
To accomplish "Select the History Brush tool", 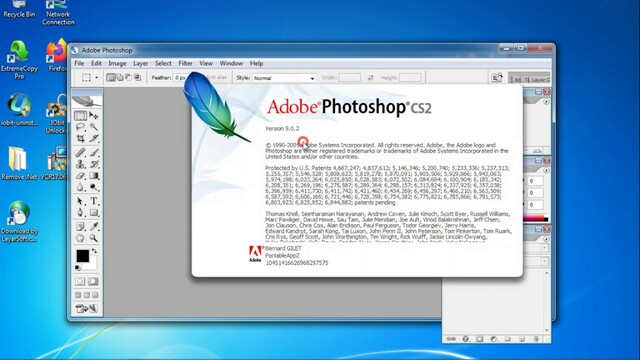I will pyautogui.click(x=94, y=164).
